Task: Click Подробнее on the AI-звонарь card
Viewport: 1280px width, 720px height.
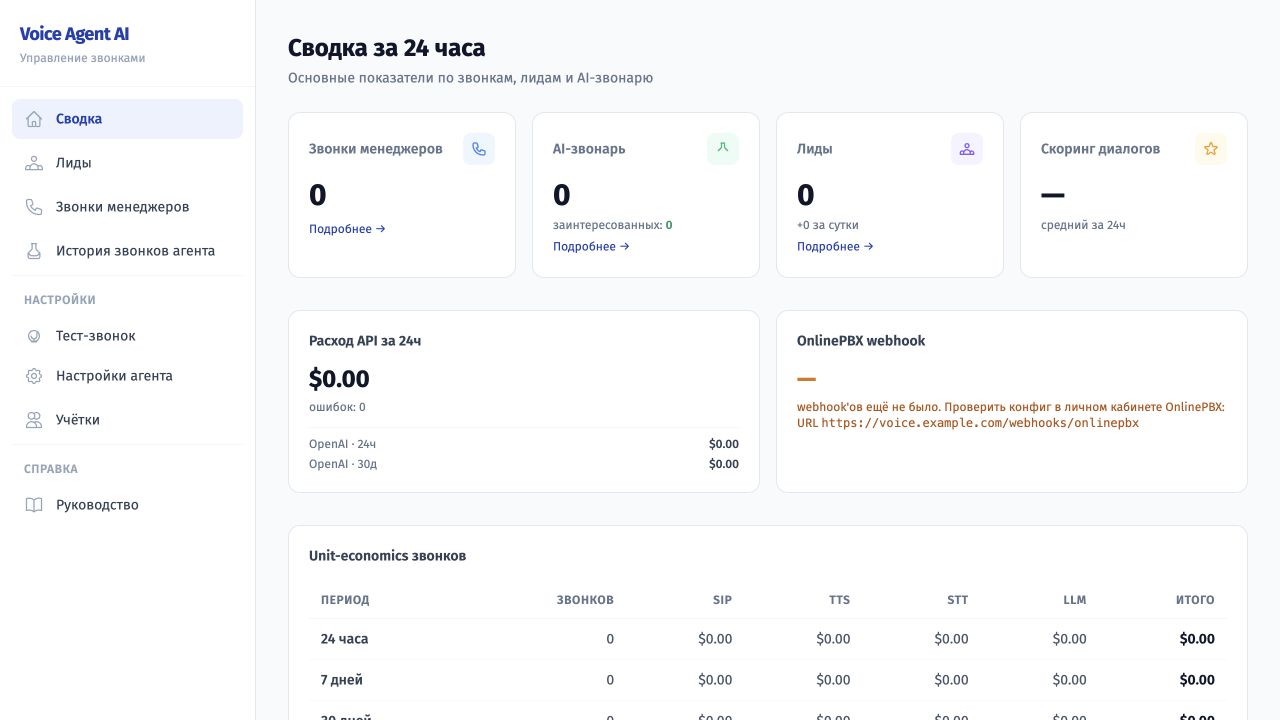Action: 591,247
